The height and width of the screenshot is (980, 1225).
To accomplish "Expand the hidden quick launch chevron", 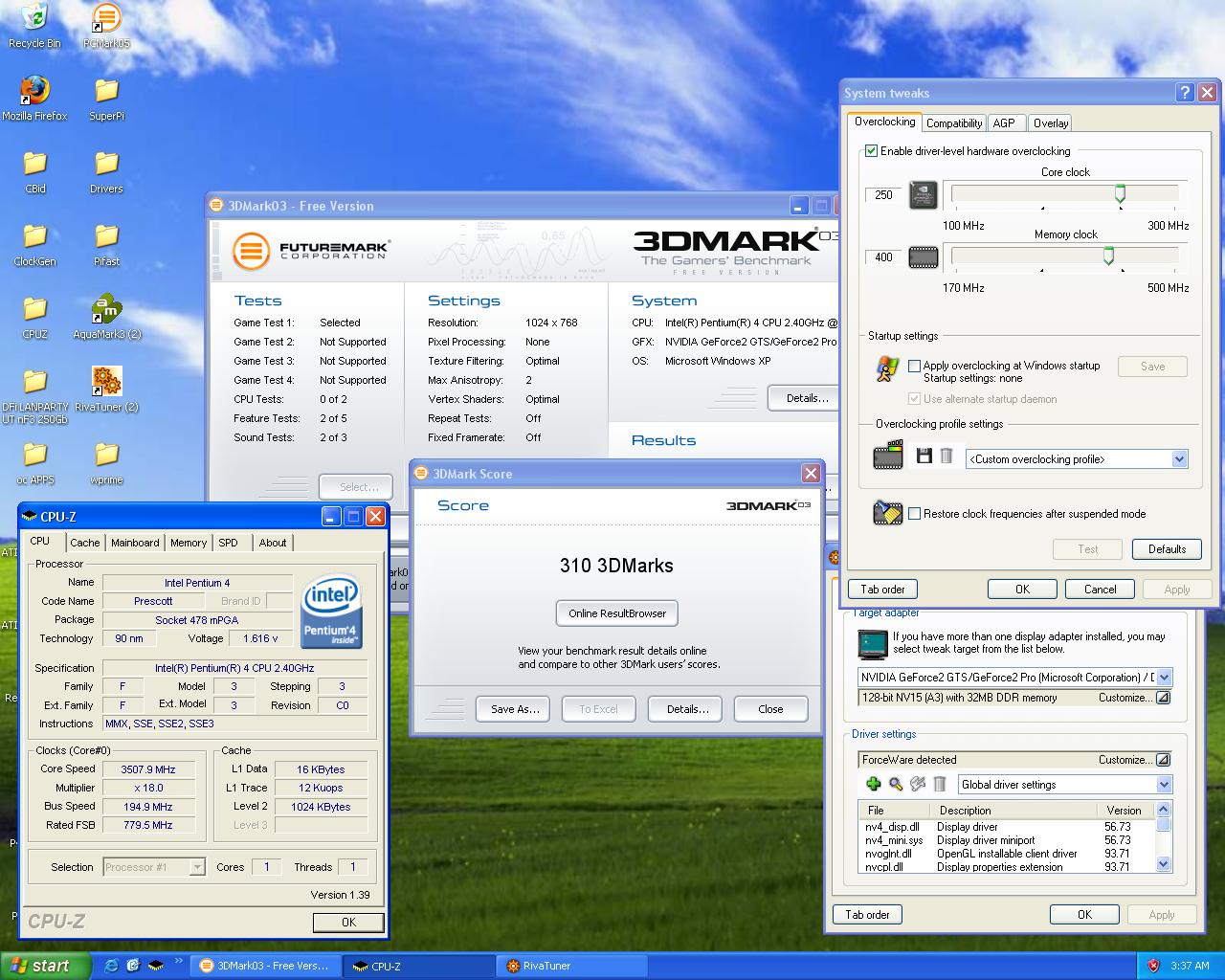I will point(177,960).
